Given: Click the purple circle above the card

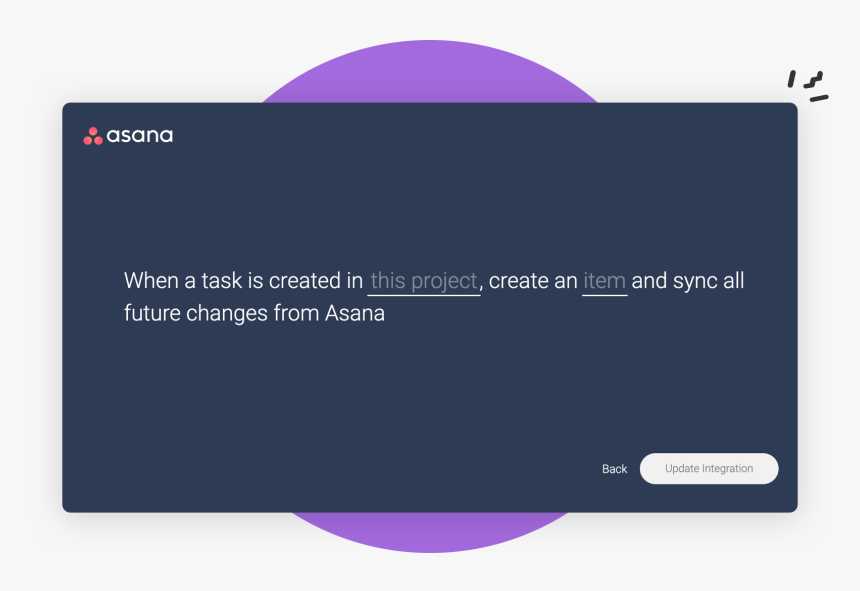Looking at the screenshot, I should pyautogui.click(x=430, y=72).
